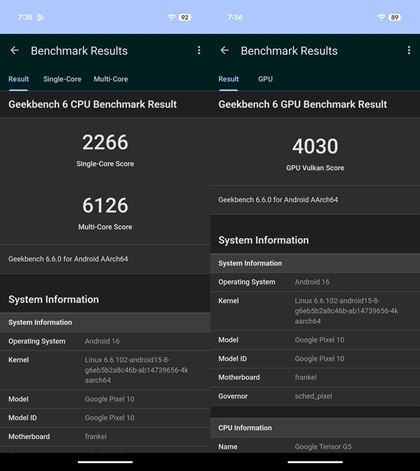Tap the 4030 GPU Vulkan score
The height and width of the screenshot is (471, 420).
point(315,146)
